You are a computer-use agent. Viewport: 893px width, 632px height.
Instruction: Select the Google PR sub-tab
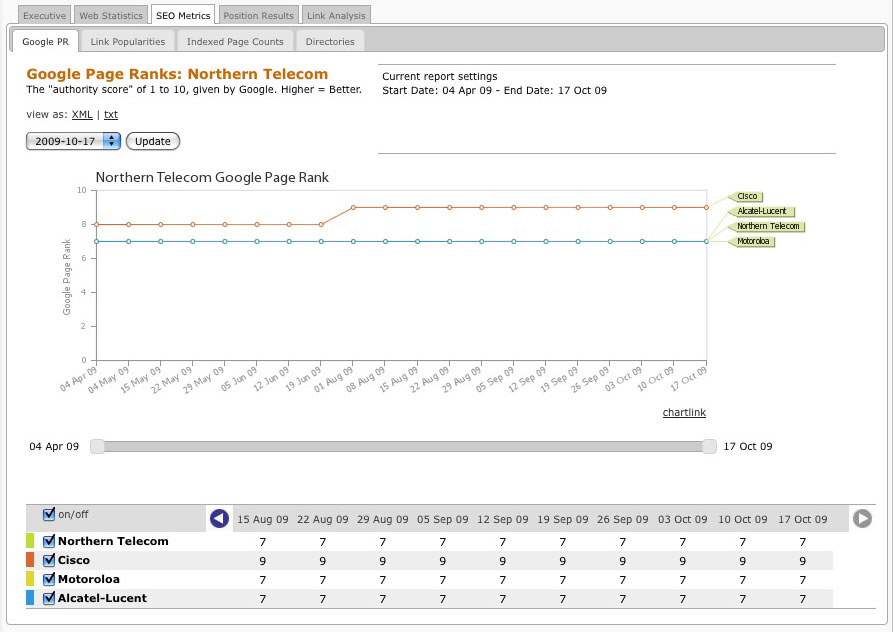(x=46, y=42)
